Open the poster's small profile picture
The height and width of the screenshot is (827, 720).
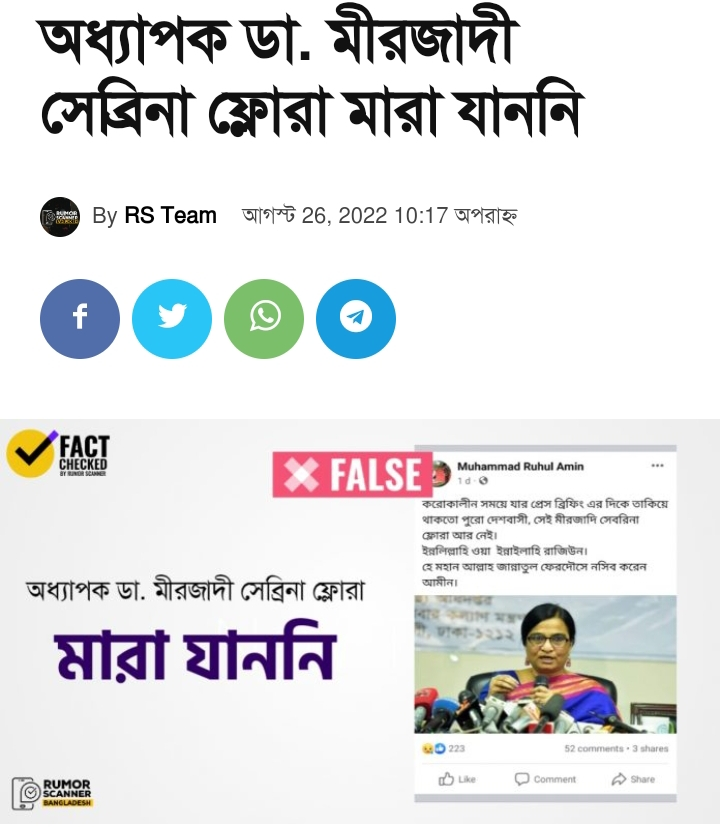(x=442, y=472)
